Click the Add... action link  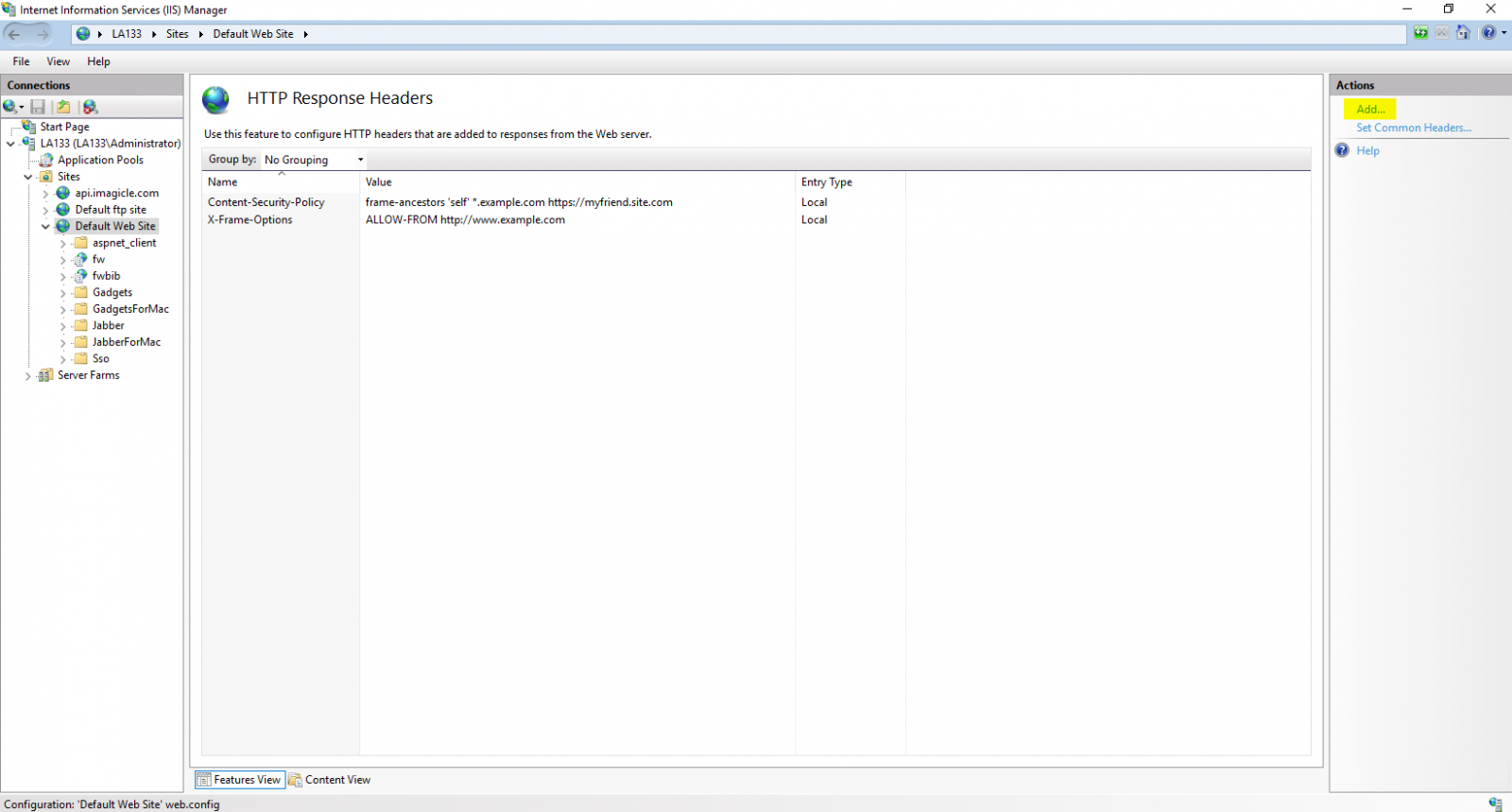tap(1370, 110)
